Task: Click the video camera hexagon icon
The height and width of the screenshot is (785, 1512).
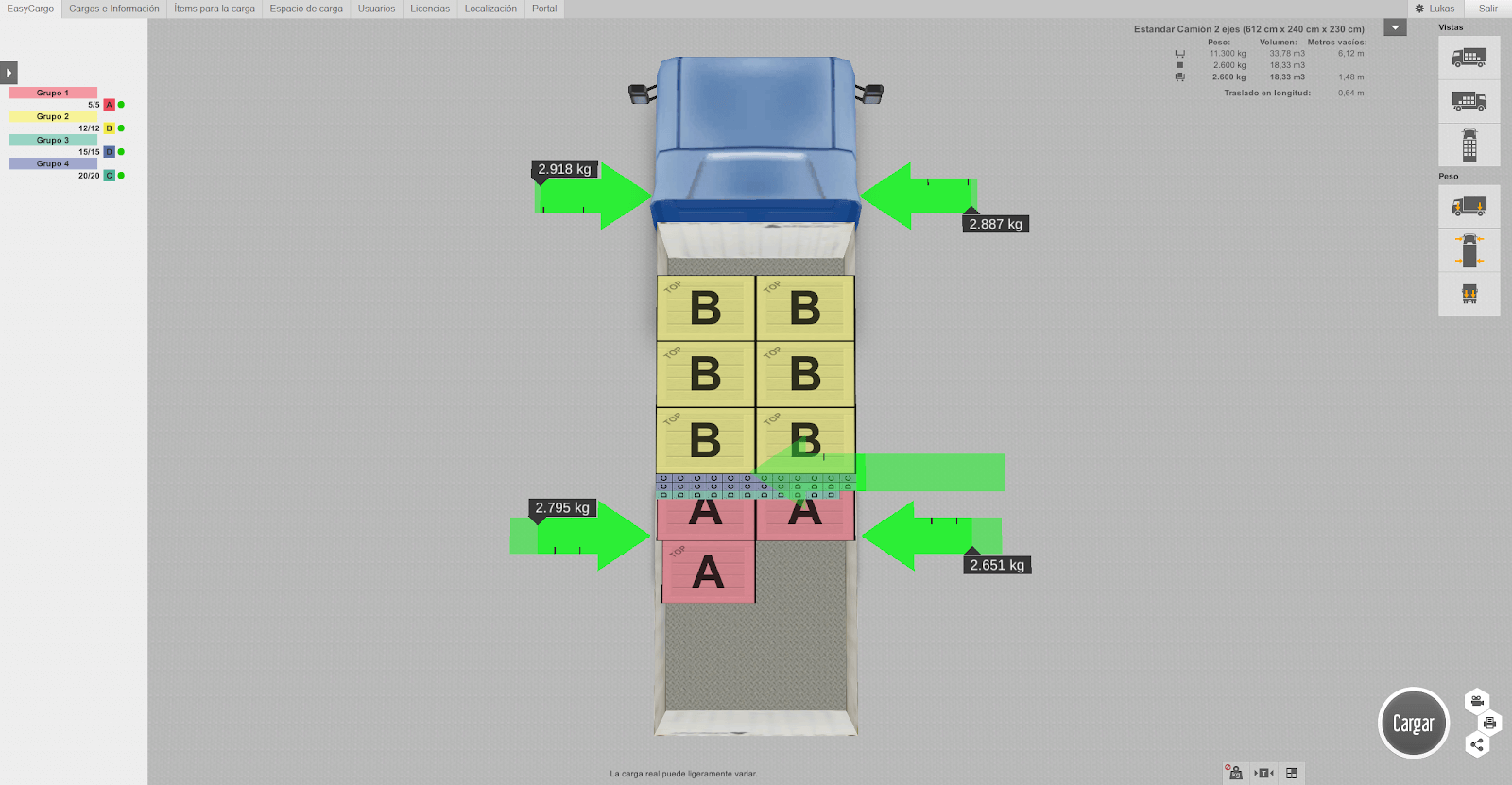Action: (1477, 701)
